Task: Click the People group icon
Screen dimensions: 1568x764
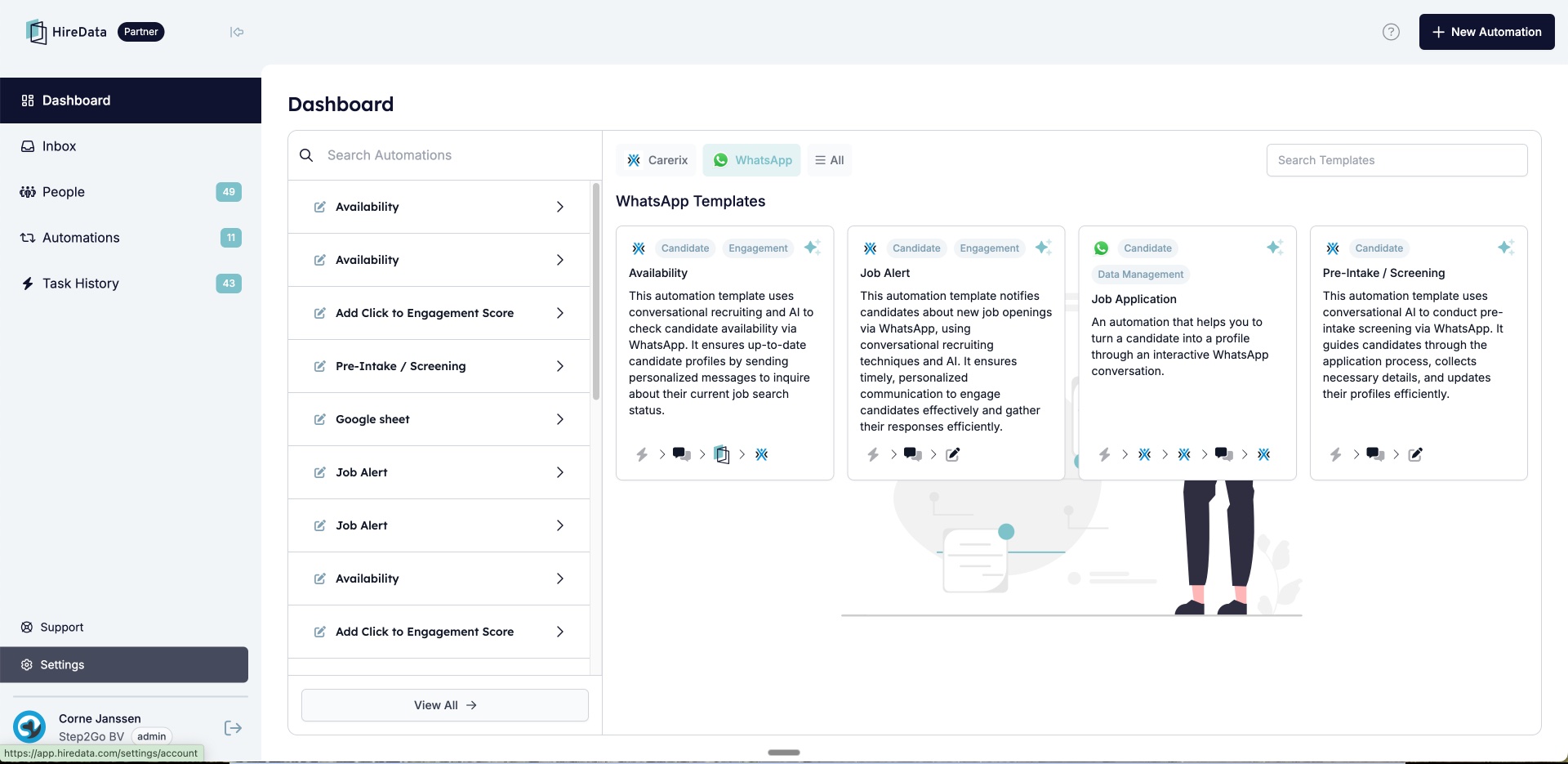Action: point(28,192)
